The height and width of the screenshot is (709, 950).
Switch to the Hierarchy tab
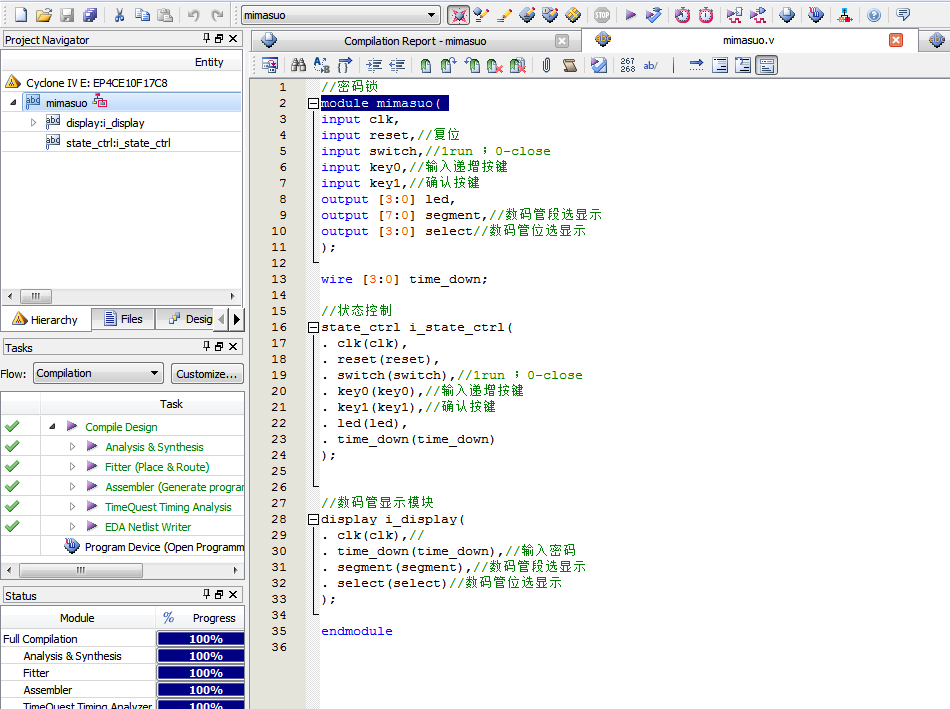coord(46,319)
